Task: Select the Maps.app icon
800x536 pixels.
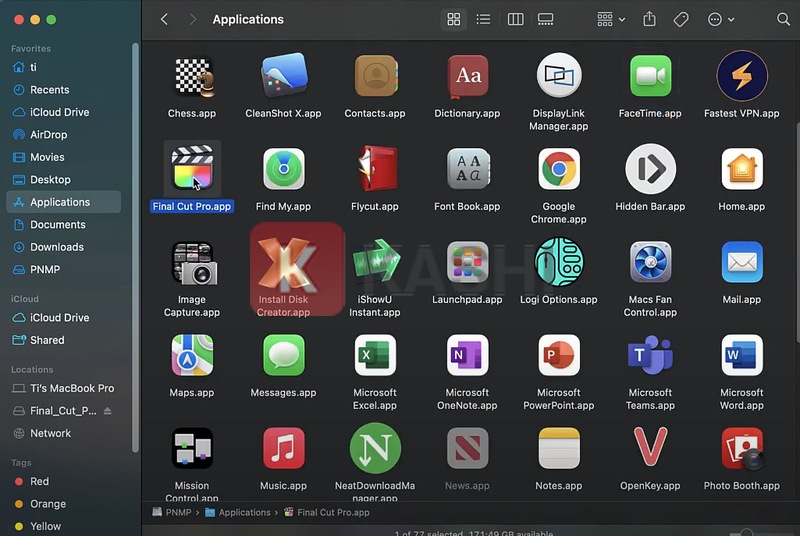Action: point(192,355)
